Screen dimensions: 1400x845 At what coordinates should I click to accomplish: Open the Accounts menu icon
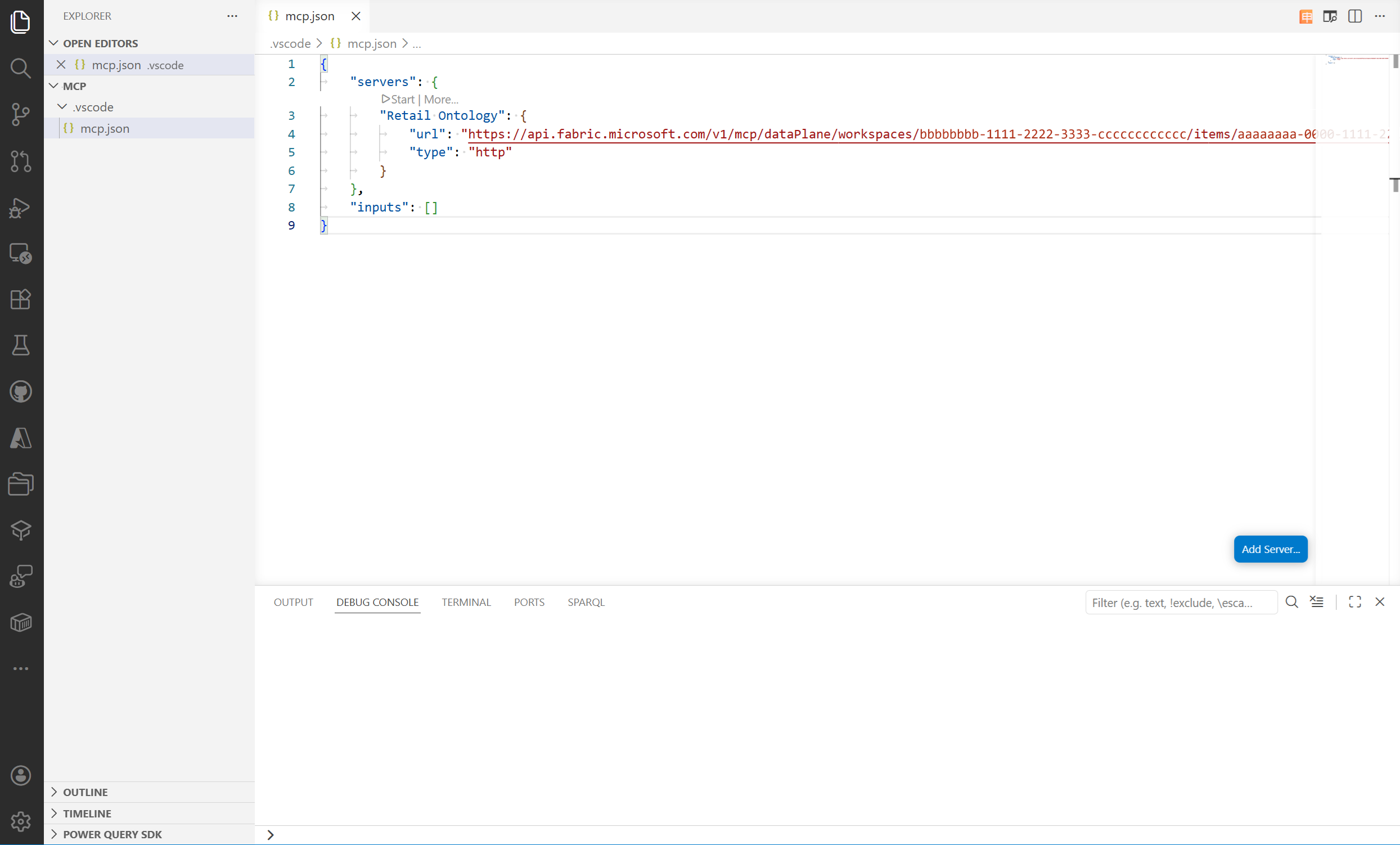(21, 775)
